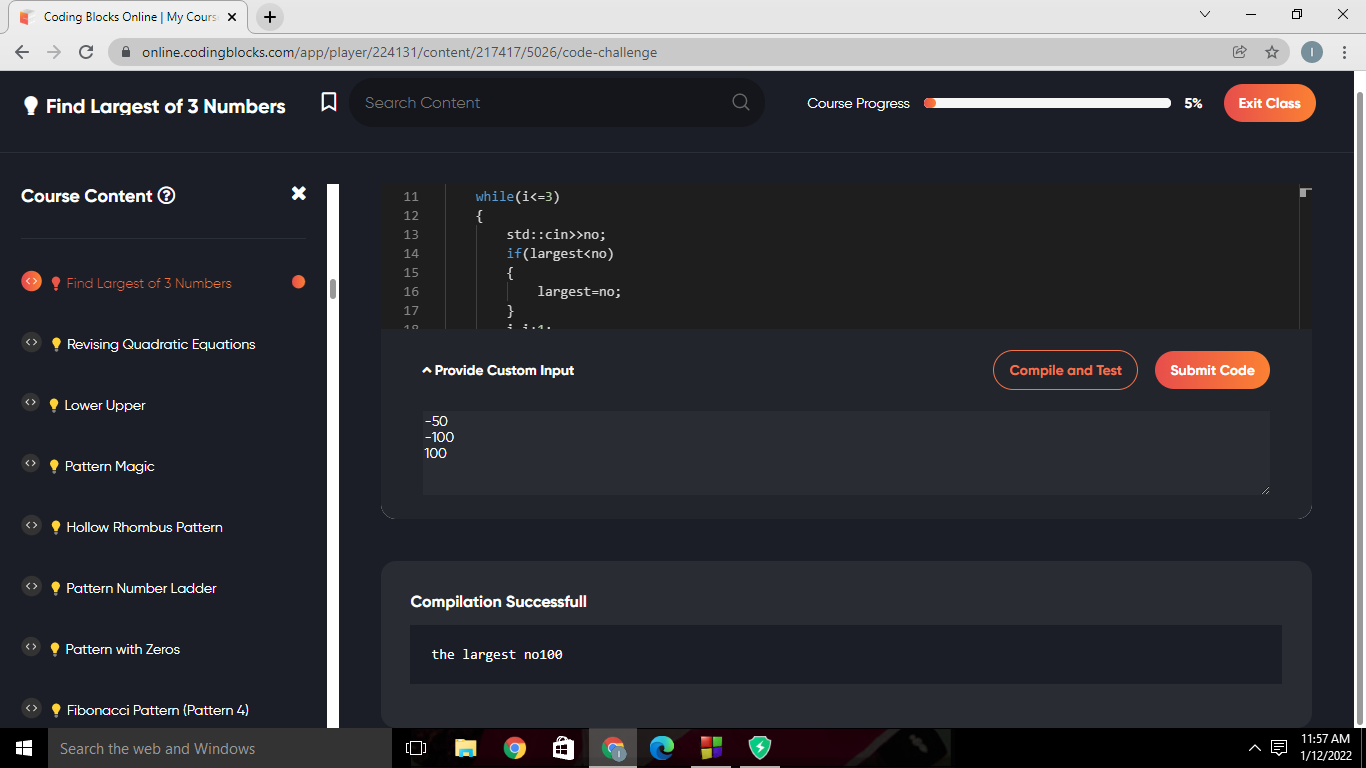Screen dimensions: 1366x768
Task: Open a new browser tab
Action: tap(270, 17)
